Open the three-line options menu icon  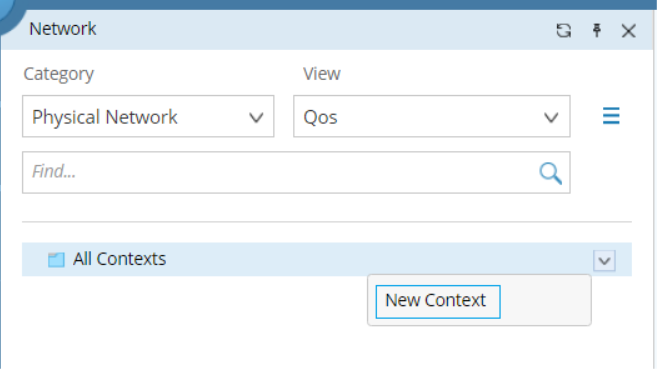pos(611,116)
